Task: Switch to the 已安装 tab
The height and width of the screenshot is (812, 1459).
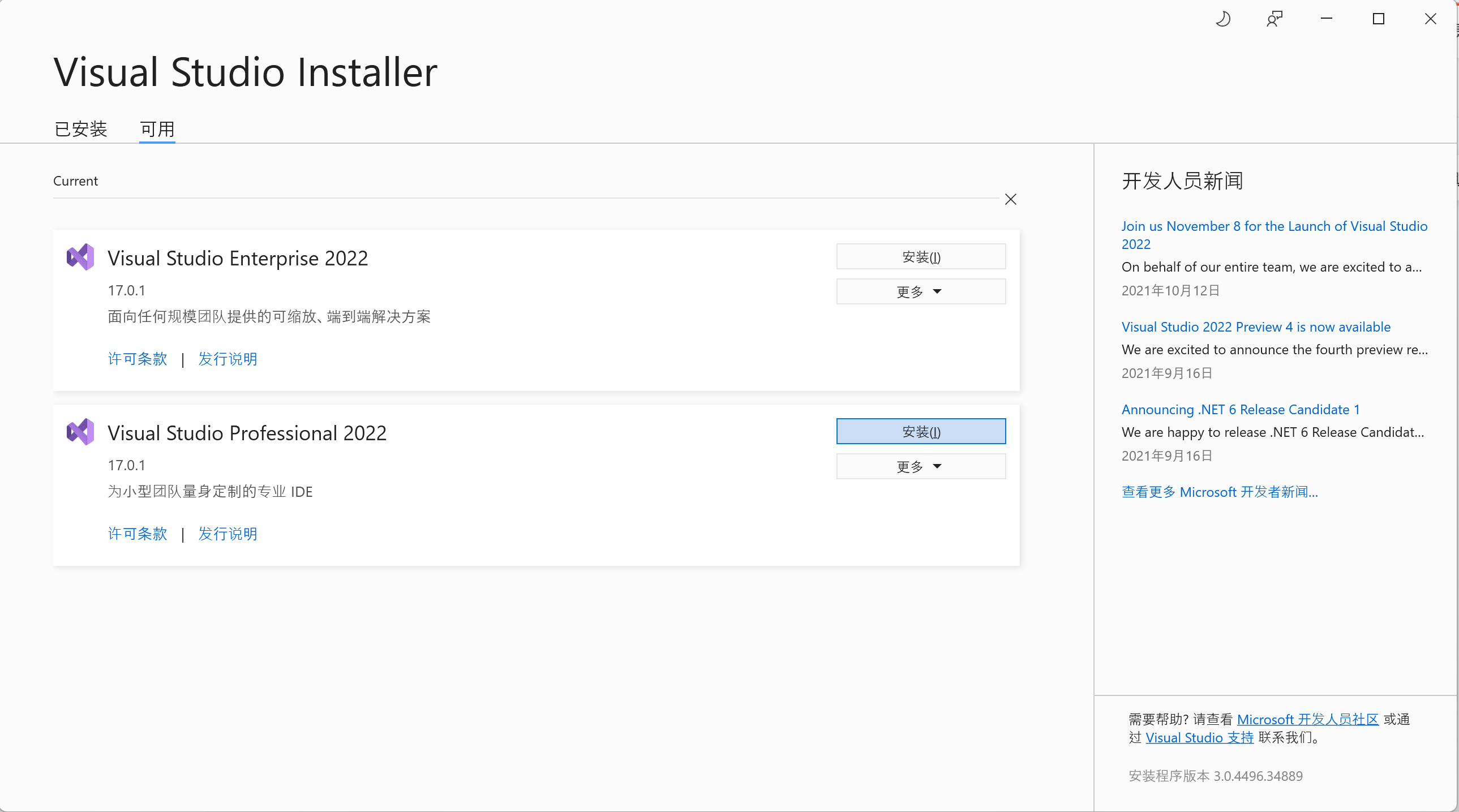Action: click(80, 129)
